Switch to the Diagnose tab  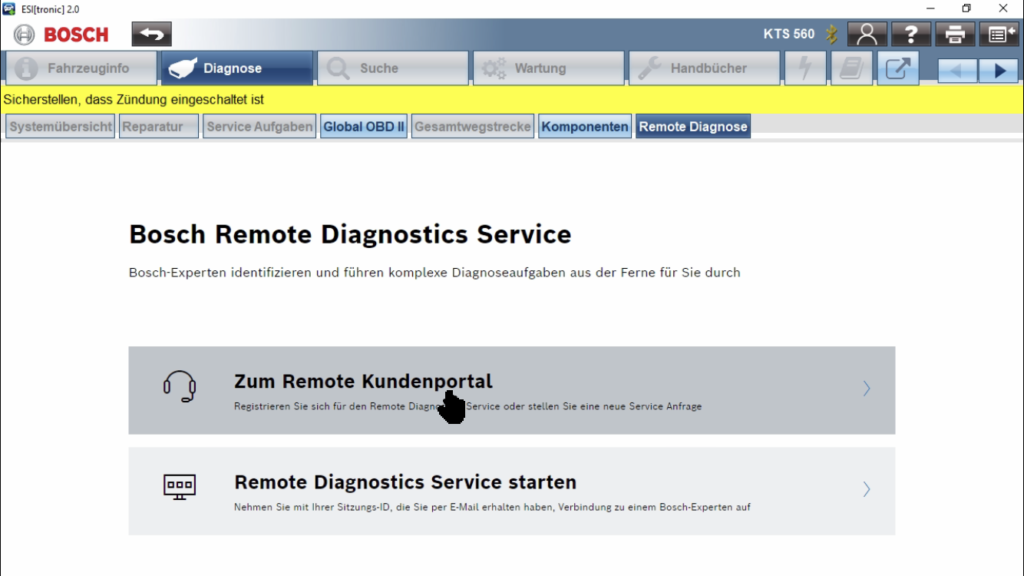[x=236, y=69]
